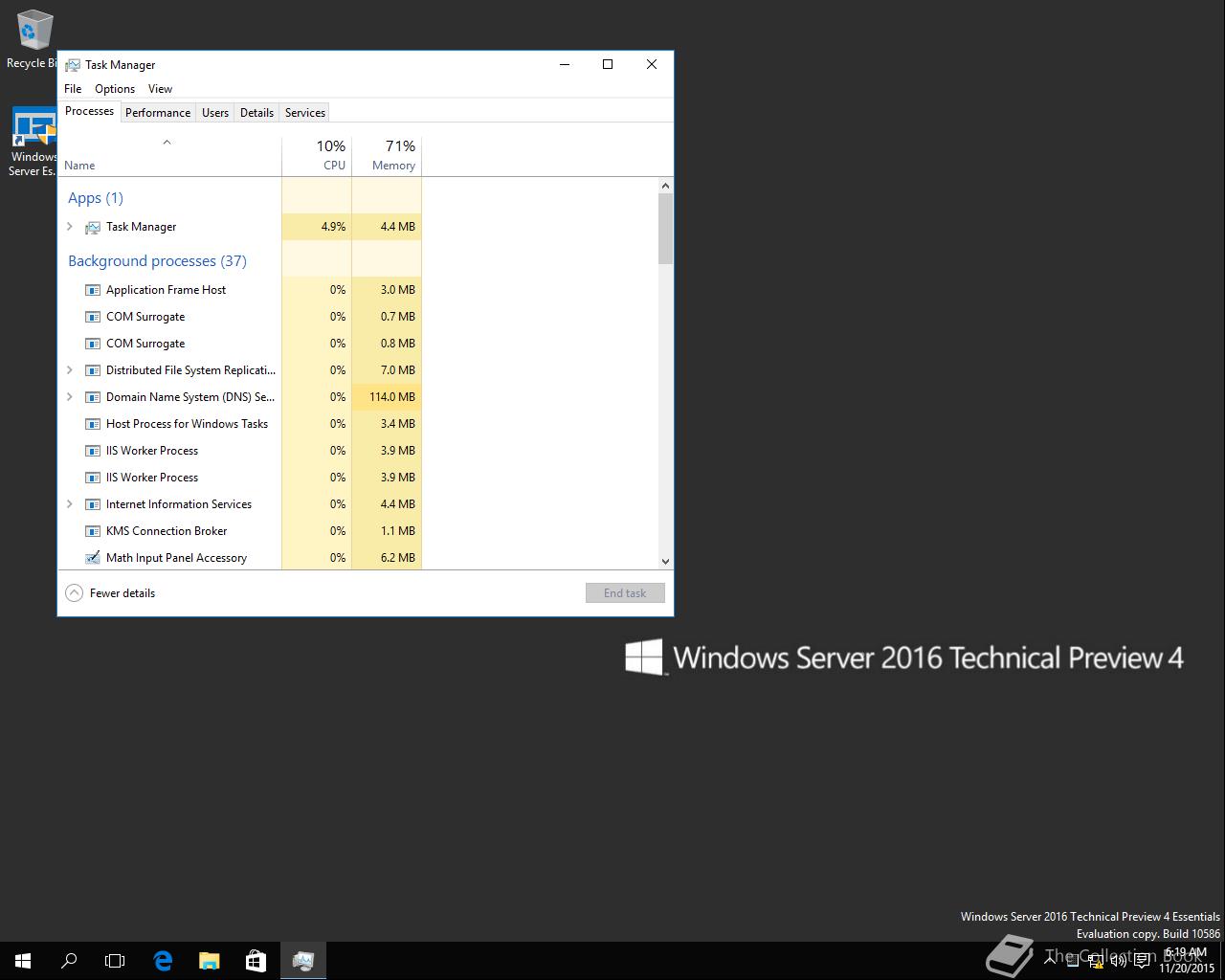Select the Application Frame Host row
Viewport: 1225px width, 980px height.
(240, 290)
